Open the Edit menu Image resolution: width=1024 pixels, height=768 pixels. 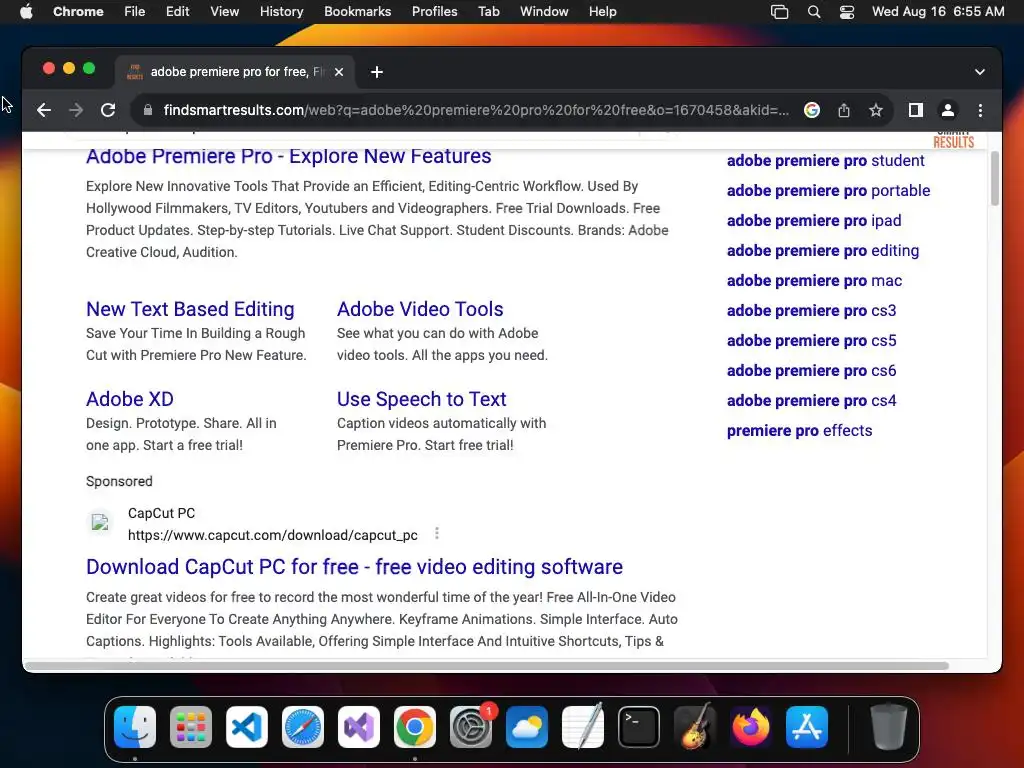pos(177,12)
